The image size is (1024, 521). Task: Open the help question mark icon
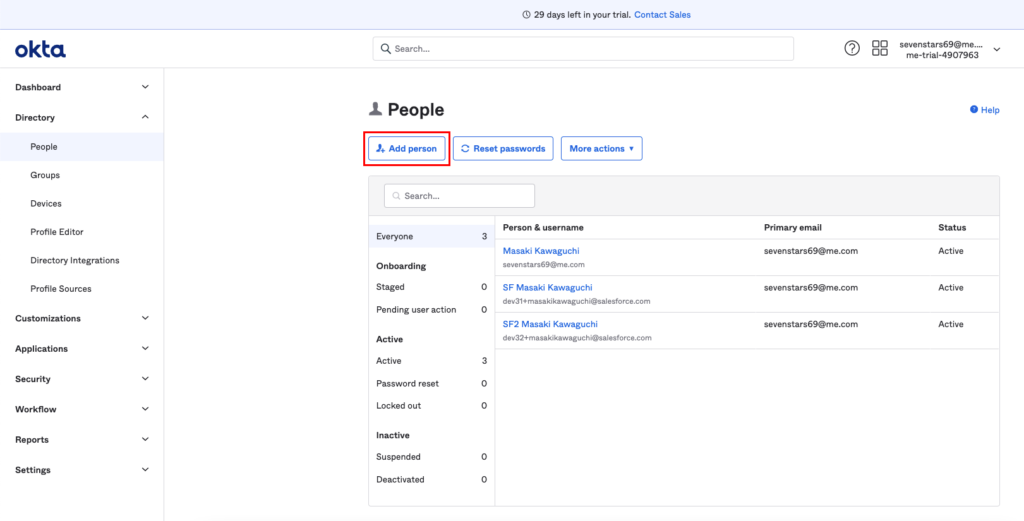tap(852, 48)
